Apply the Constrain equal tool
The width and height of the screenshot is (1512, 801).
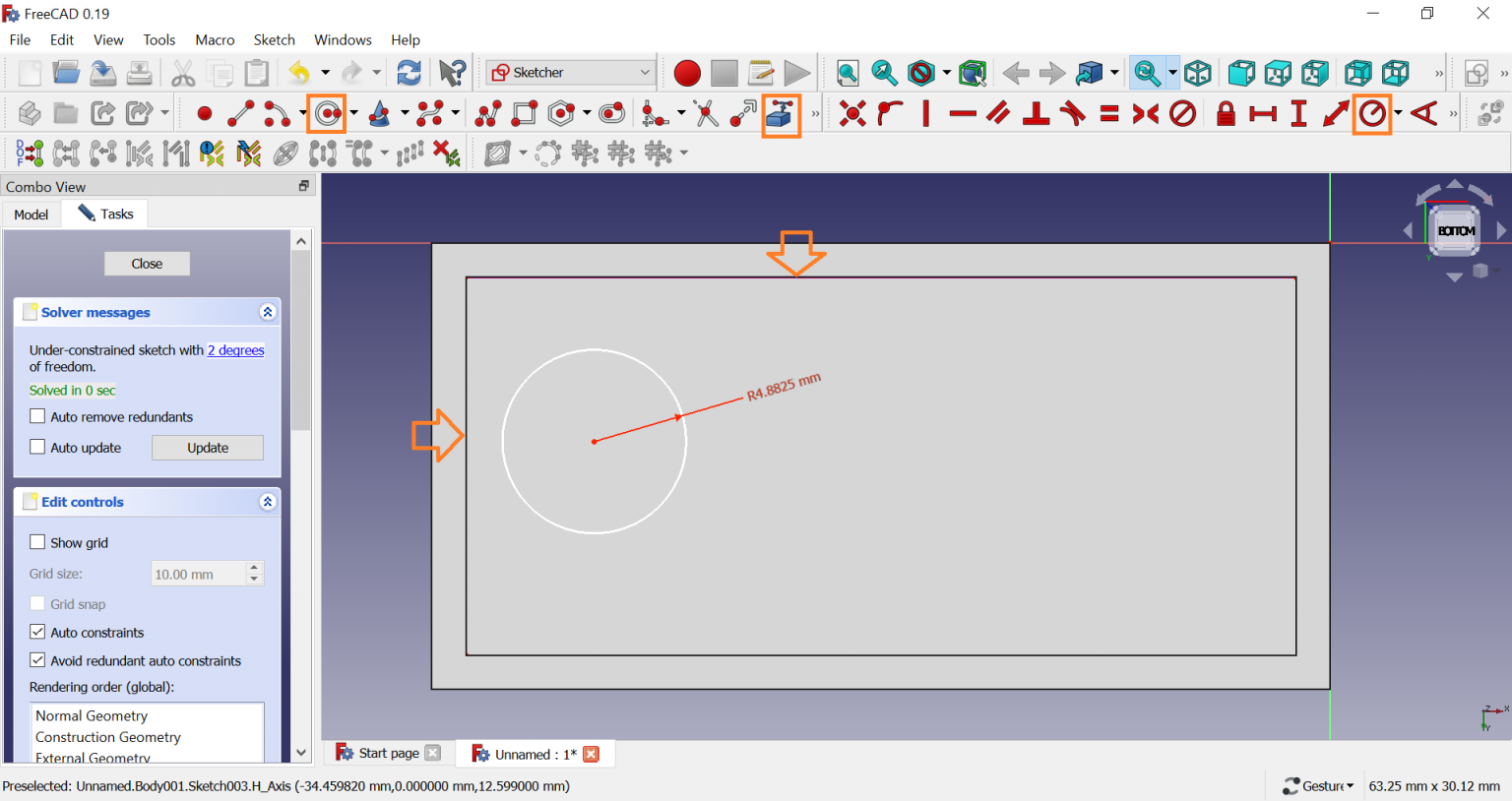tap(1109, 114)
